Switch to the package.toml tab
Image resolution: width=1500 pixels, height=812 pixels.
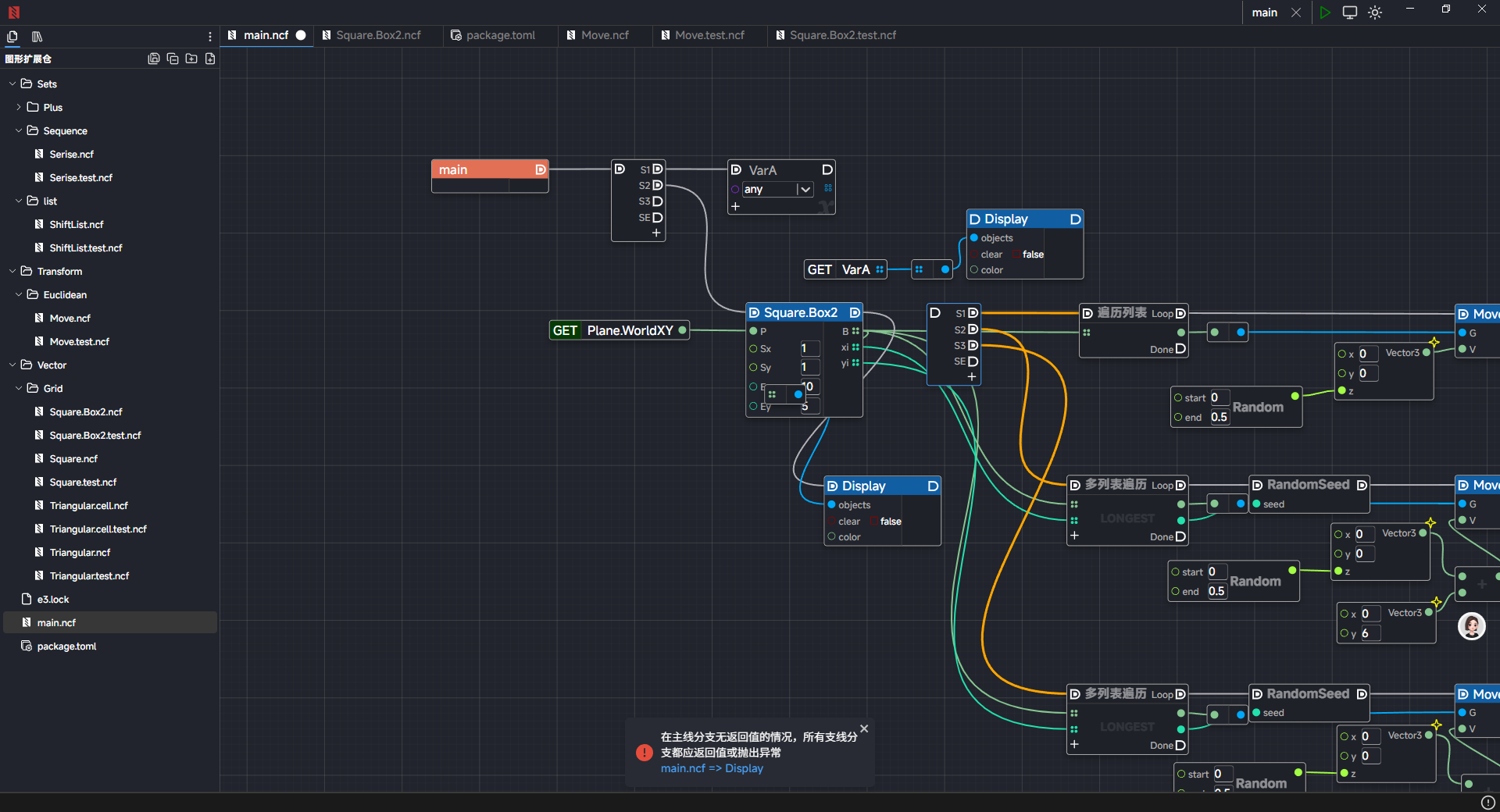pos(500,35)
